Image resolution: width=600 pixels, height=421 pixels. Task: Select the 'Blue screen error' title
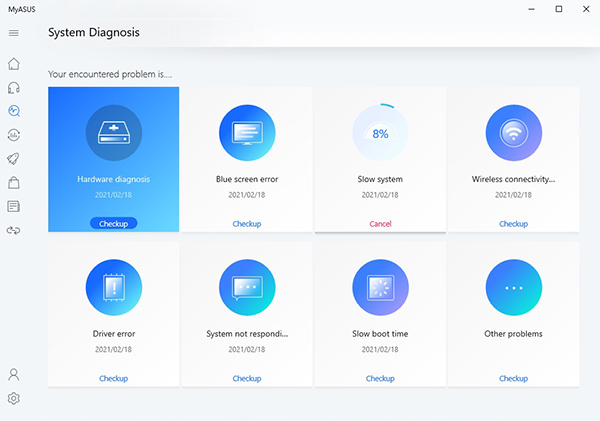247,179
